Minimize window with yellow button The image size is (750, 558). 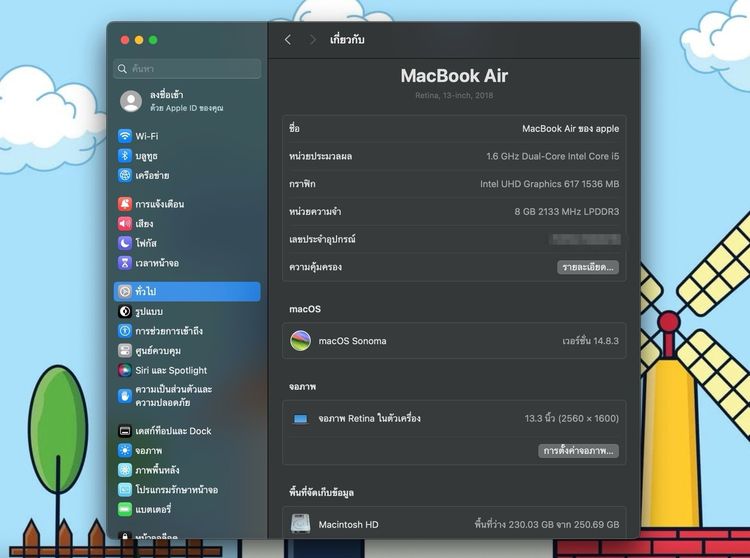(x=139, y=40)
